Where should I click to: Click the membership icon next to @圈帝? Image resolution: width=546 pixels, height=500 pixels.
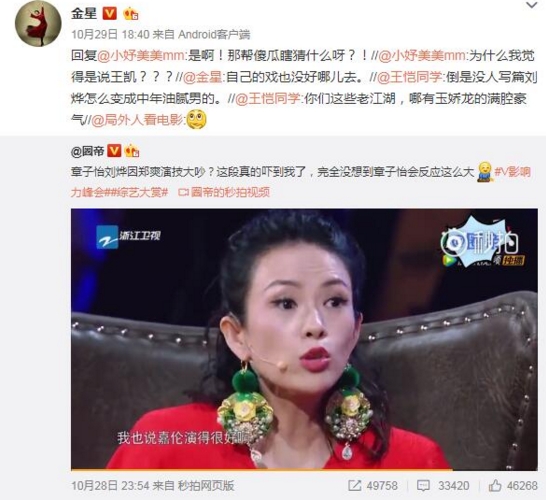tap(131, 151)
